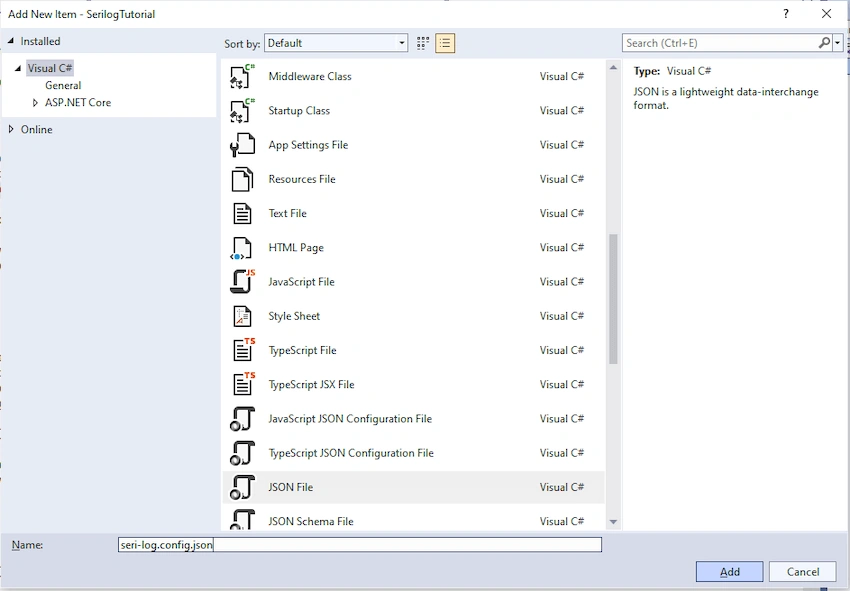Click the Cancel button

click(803, 571)
